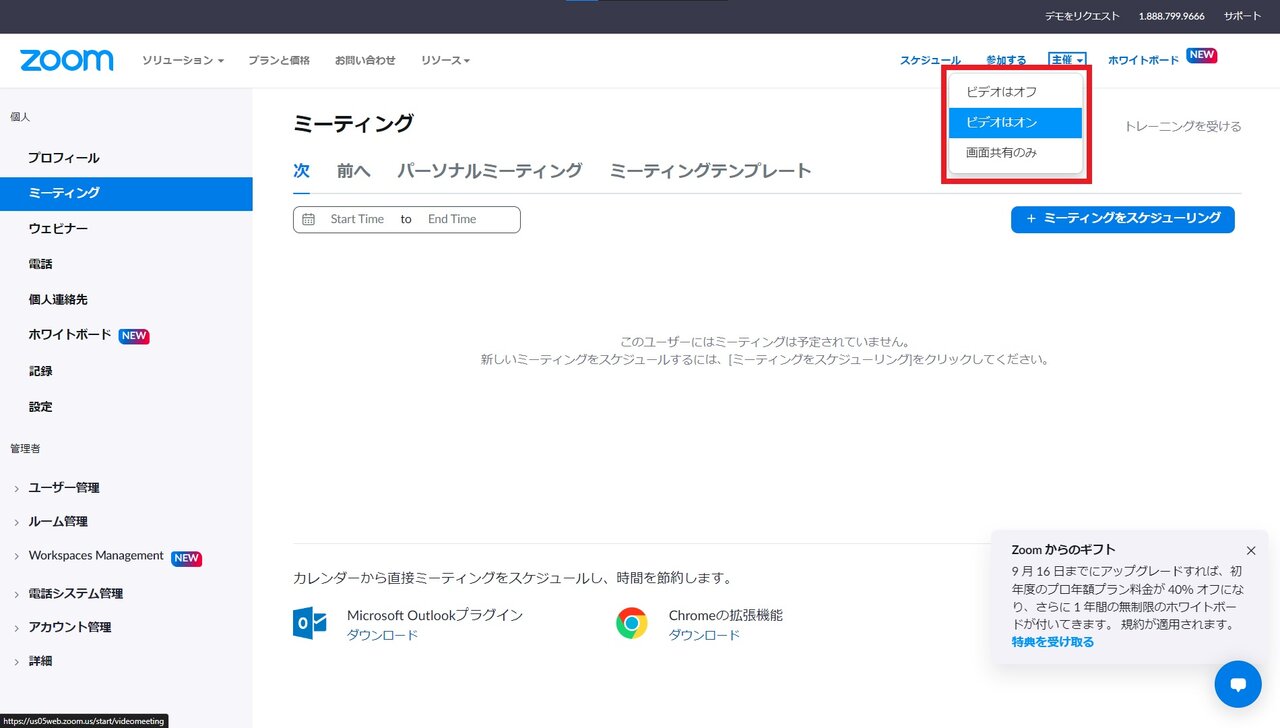Click サポート in top bar
The height and width of the screenshot is (728, 1280).
tap(1243, 17)
